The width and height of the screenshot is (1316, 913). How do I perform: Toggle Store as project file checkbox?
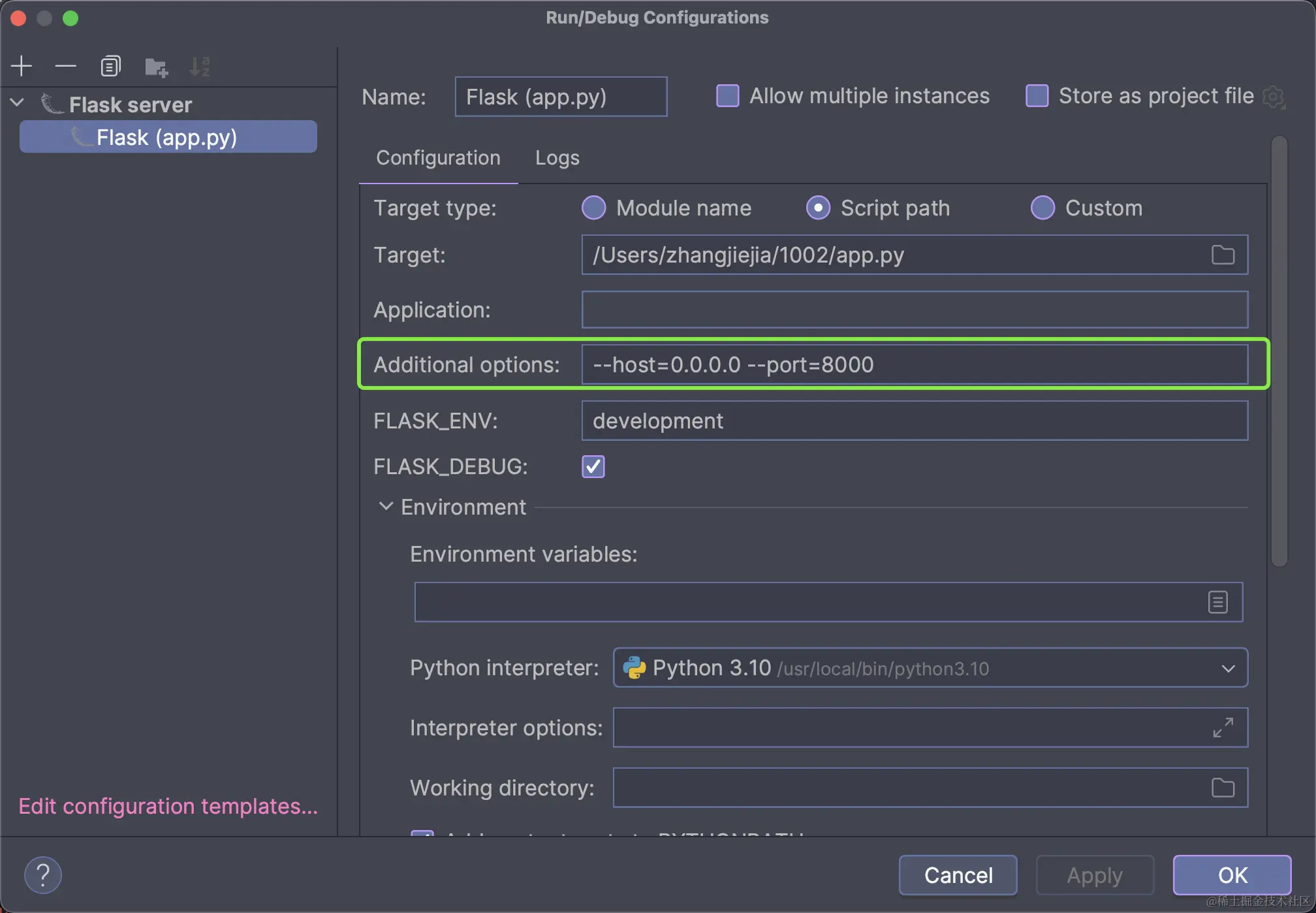(x=1037, y=96)
